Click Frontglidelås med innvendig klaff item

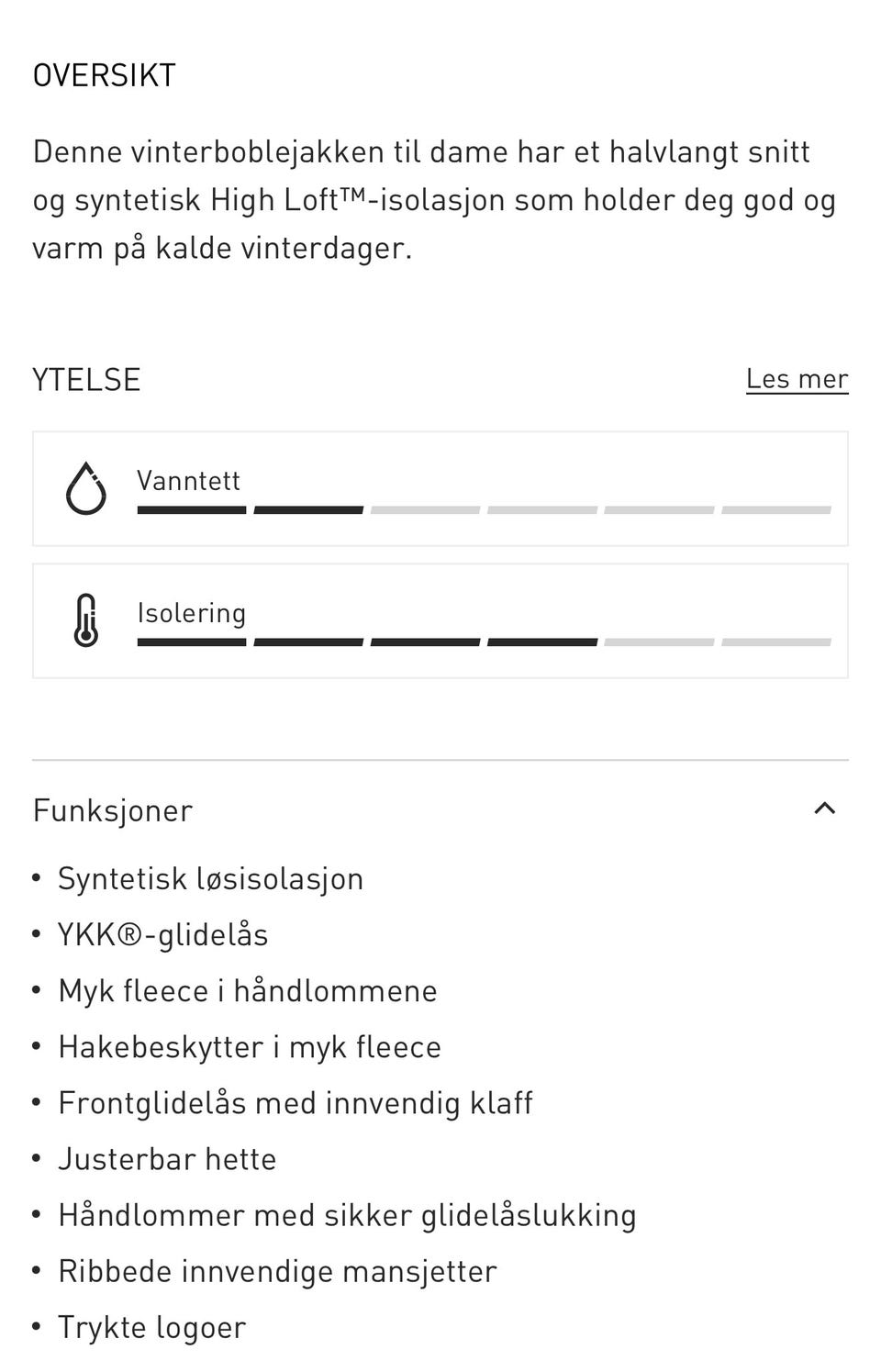click(x=295, y=1102)
